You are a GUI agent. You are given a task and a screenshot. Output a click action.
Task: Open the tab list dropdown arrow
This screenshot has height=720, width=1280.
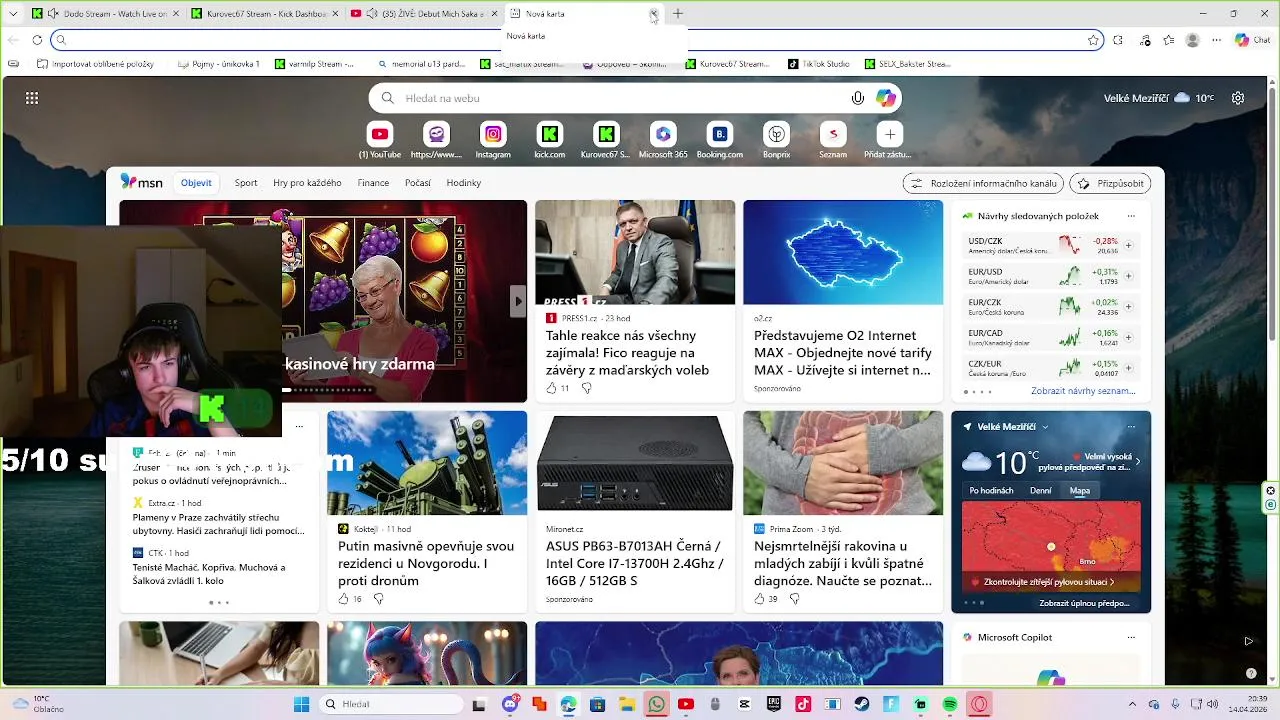point(14,14)
